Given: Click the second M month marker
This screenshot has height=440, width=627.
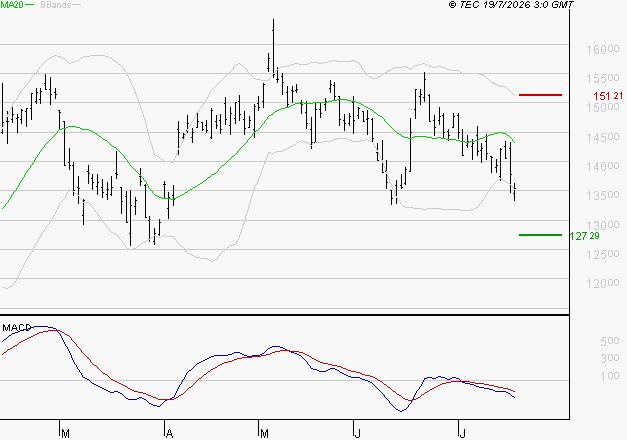Looking at the screenshot, I should pos(264,434).
